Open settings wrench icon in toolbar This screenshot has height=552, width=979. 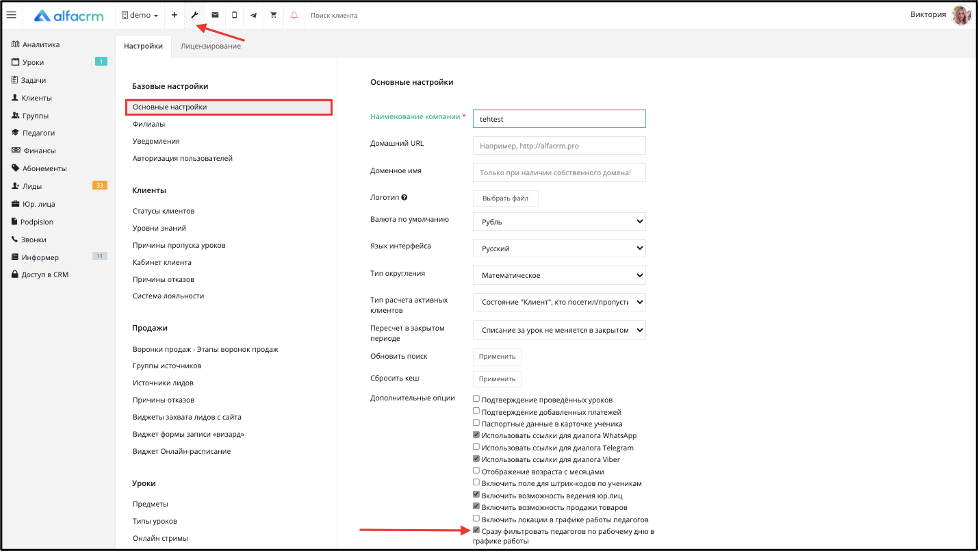click(x=195, y=15)
